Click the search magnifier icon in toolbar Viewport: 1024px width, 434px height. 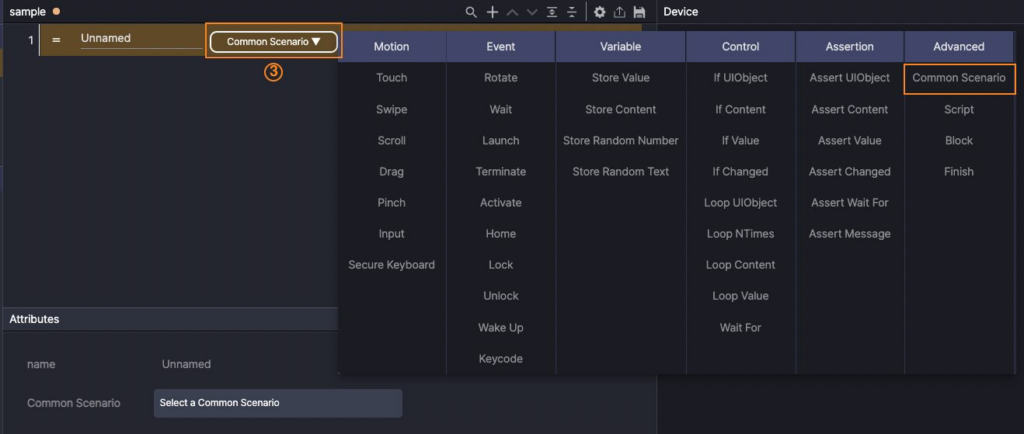point(471,12)
